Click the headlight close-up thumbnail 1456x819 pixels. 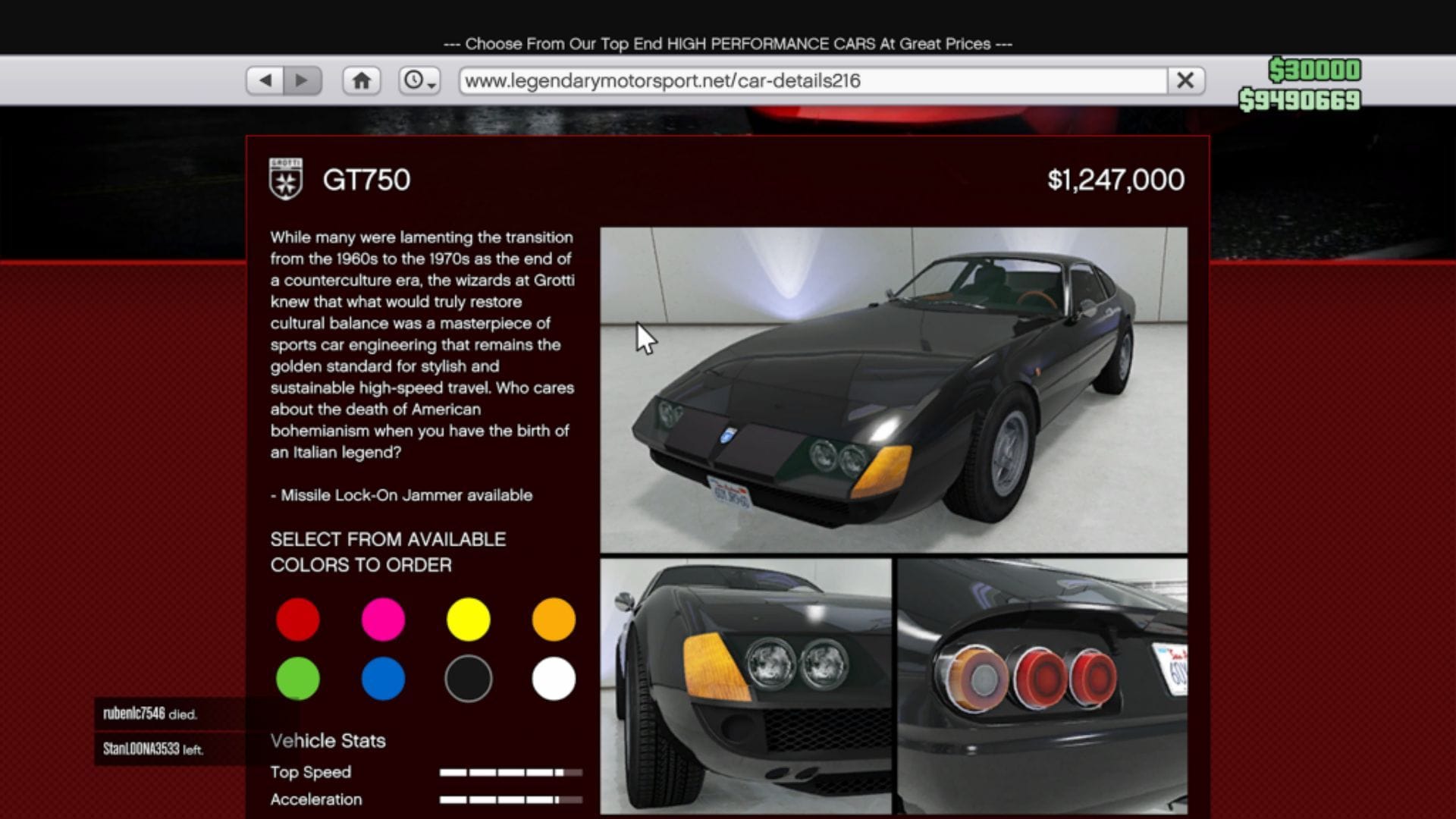(x=747, y=682)
